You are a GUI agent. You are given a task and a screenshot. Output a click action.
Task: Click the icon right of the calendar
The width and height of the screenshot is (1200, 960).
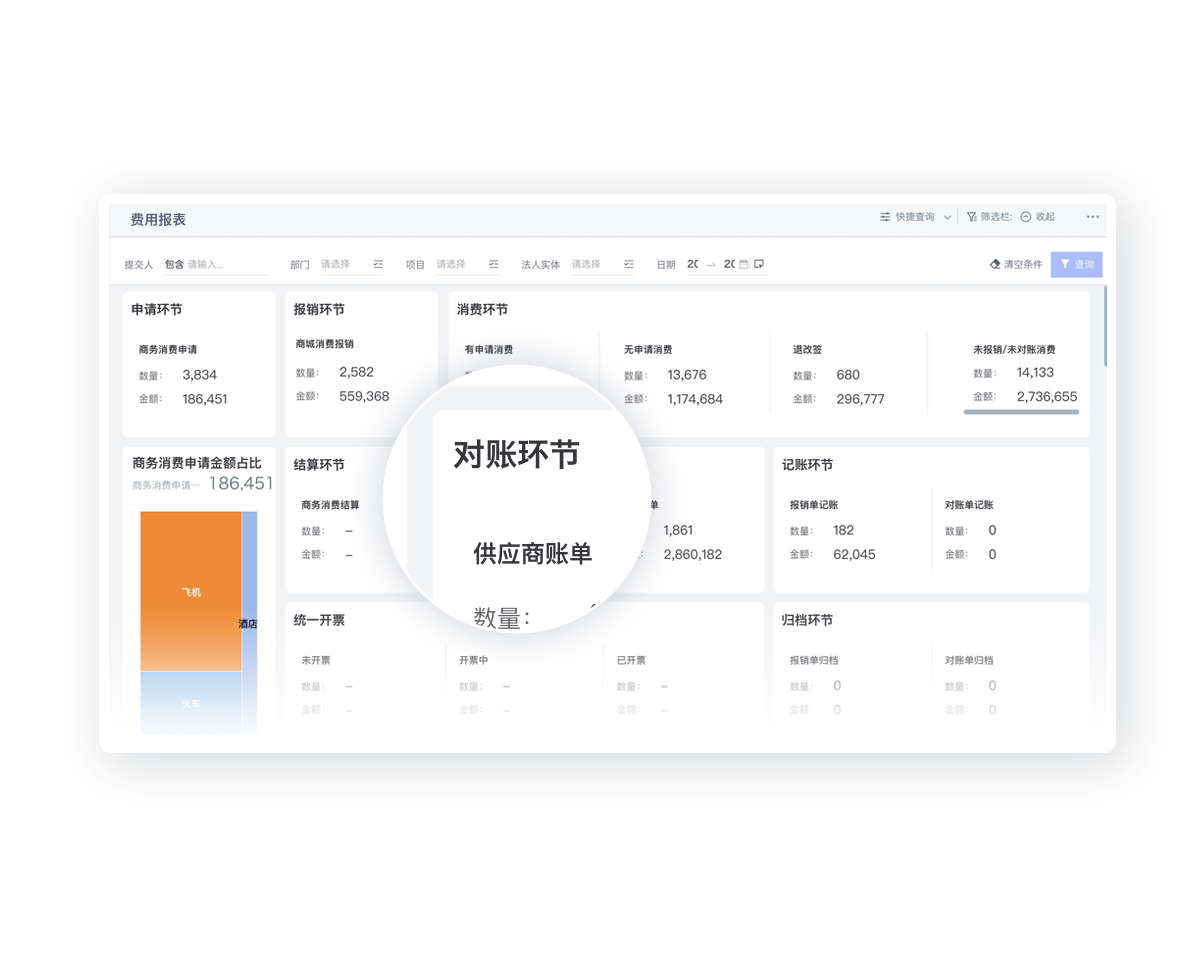[759, 265]
